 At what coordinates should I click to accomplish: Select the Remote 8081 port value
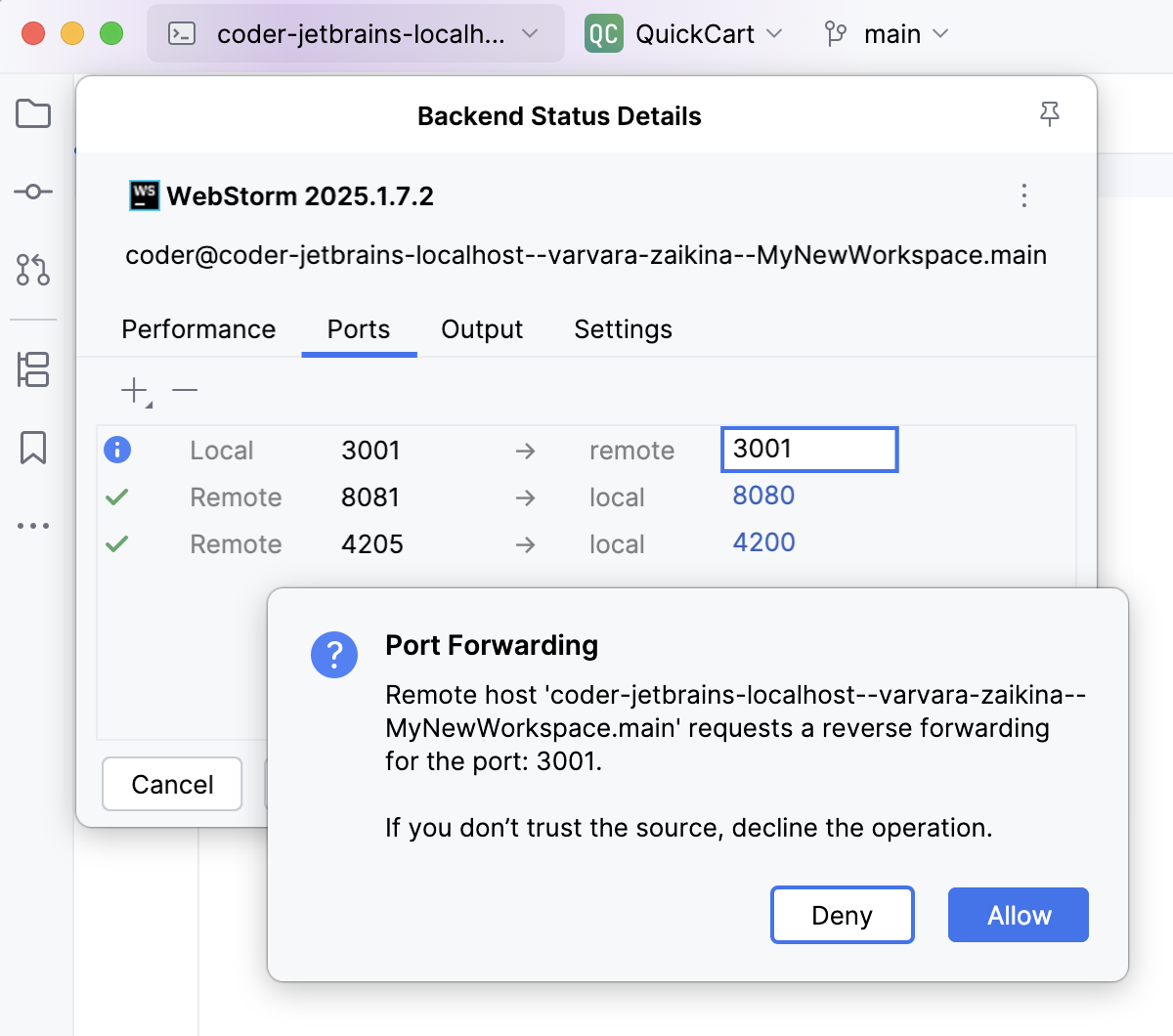point(370,497)
